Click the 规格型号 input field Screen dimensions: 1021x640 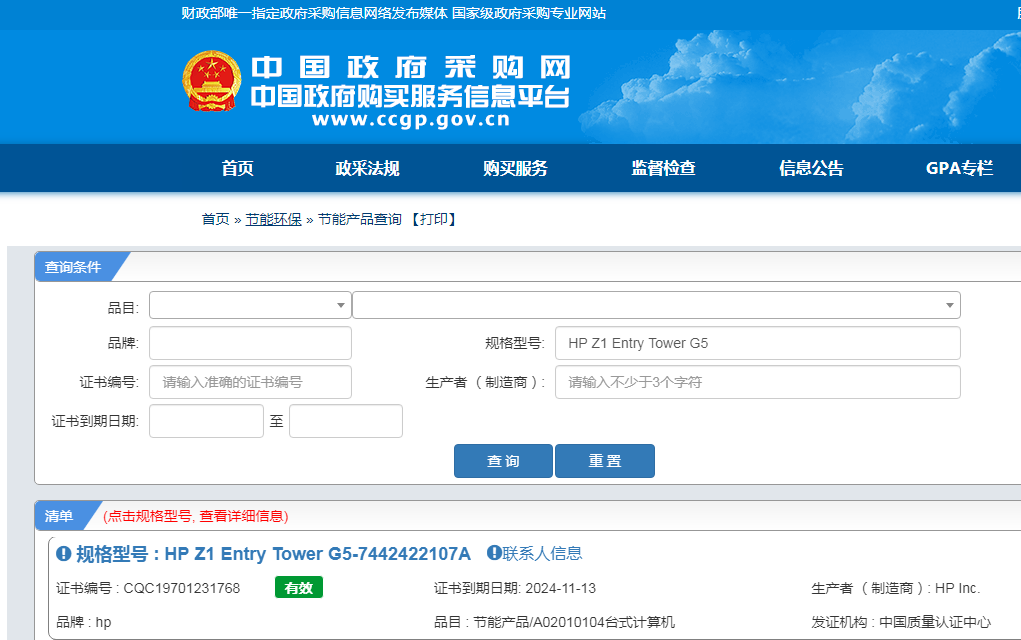(x=757, y=343)
